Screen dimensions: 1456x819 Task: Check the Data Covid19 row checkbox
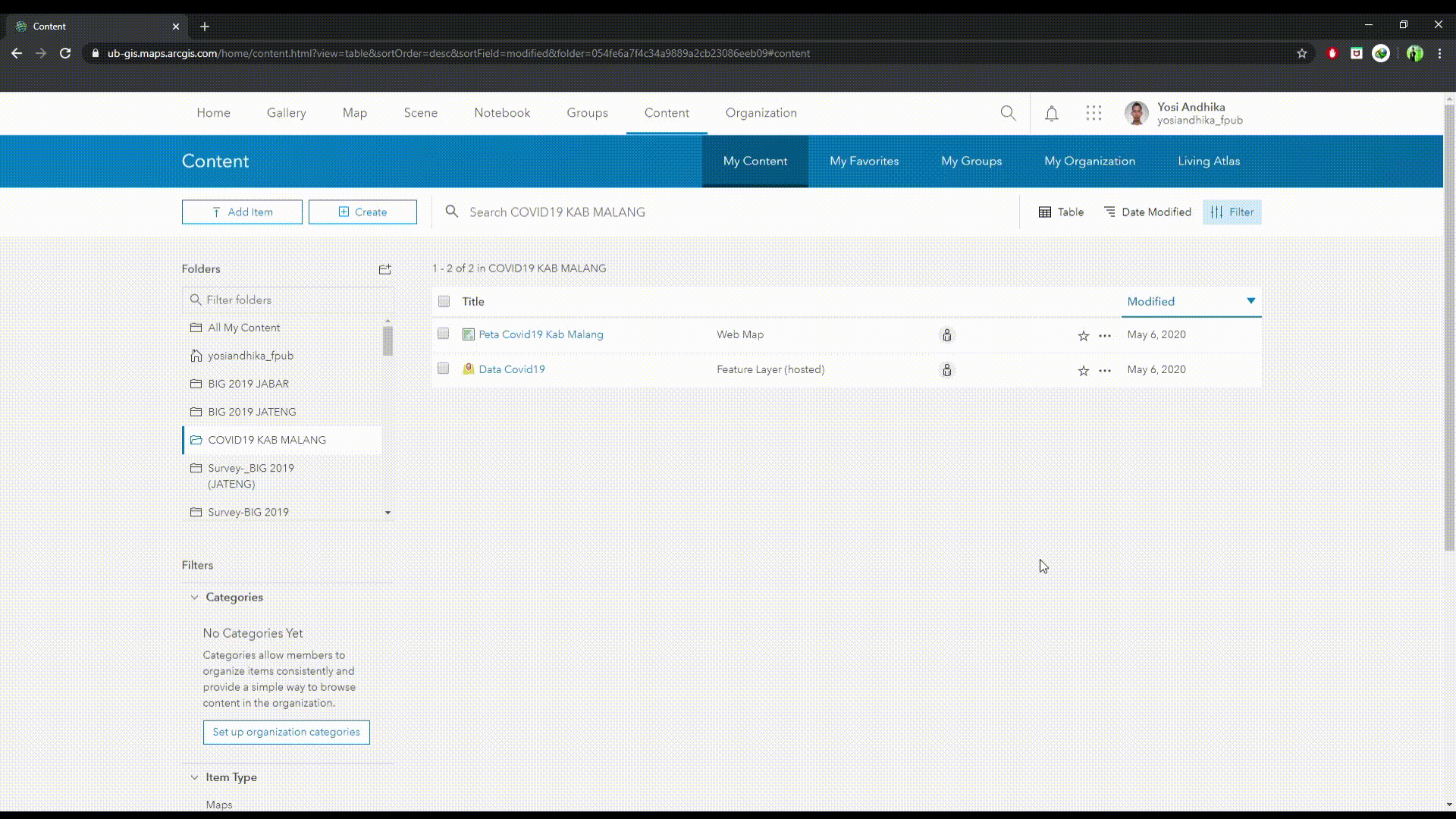pyautogui.click(x=444, y=369)
